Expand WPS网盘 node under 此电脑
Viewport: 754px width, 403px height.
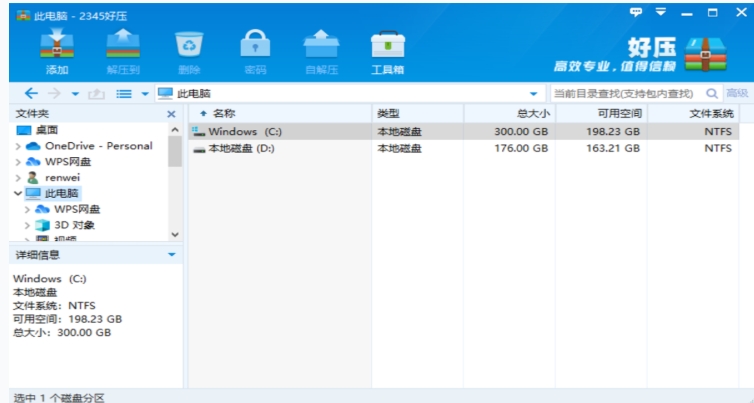point(27,209)
